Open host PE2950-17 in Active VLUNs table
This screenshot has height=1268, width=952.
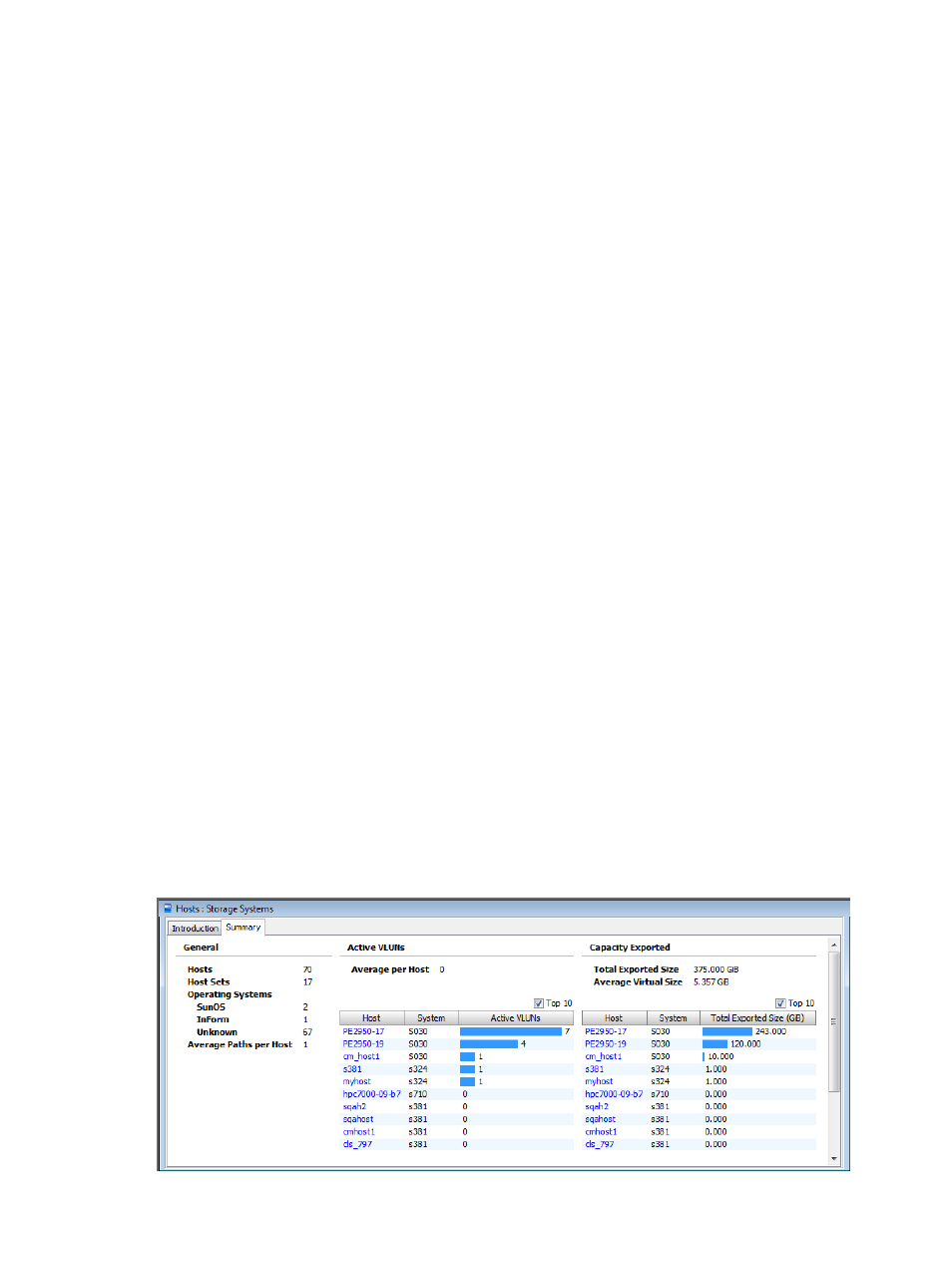pos(363,1031)
